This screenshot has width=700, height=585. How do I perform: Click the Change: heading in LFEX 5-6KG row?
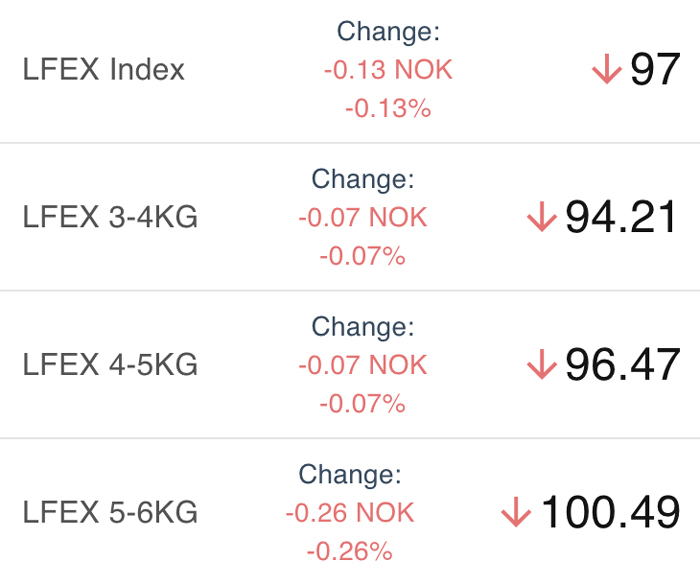[x=350, y=475]
